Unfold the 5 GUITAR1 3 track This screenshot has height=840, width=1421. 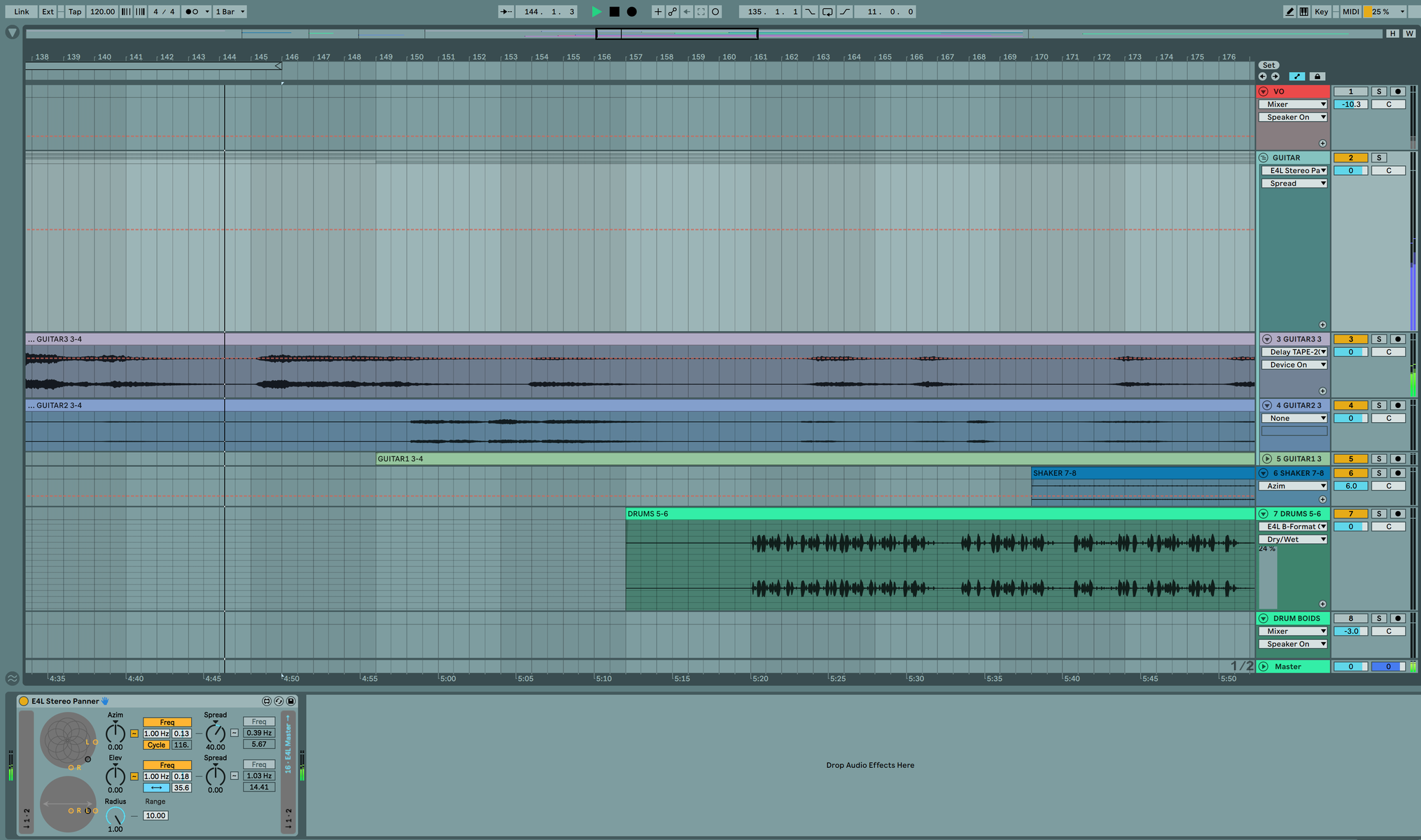(1267, 459)
